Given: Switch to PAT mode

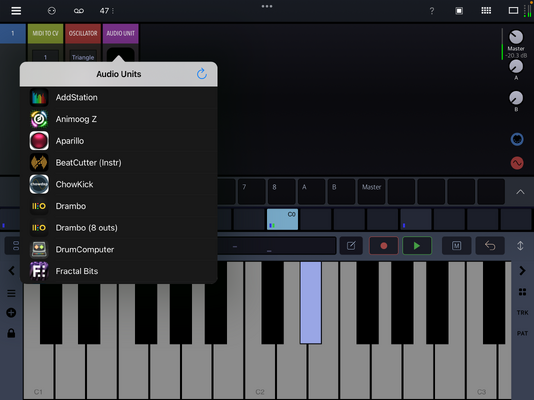Looking at the screenshot, I should (522, 333).
